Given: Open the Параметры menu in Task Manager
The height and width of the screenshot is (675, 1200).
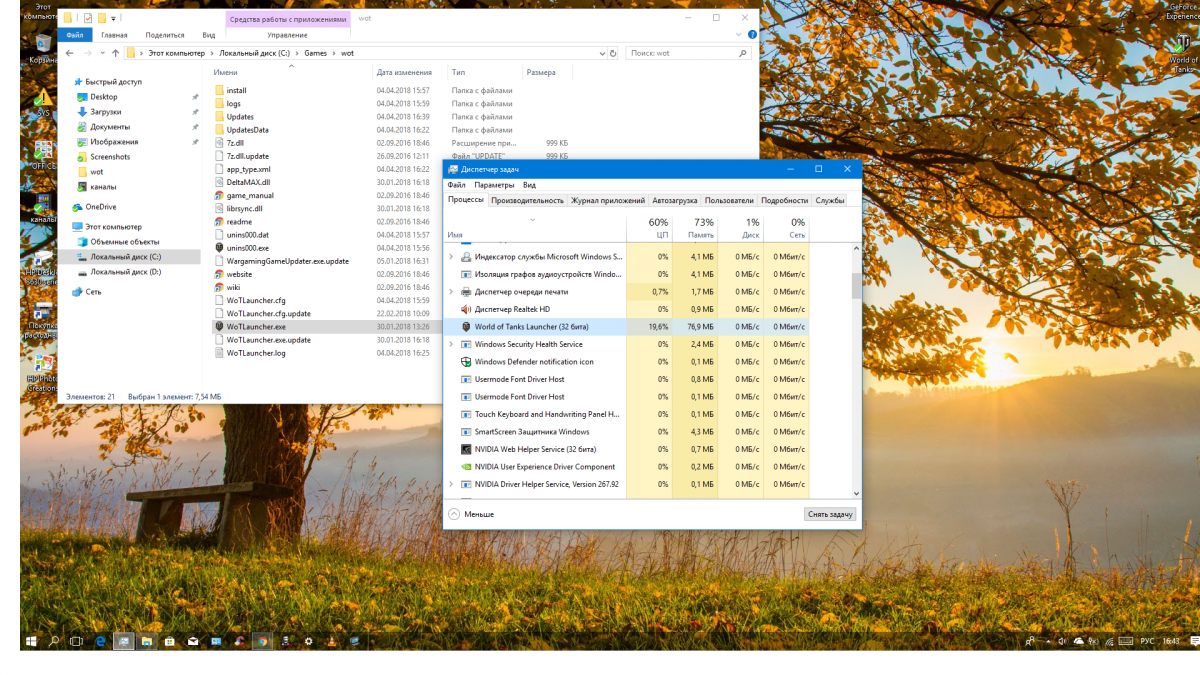Looking at the screenshot, I should point(494,185).
